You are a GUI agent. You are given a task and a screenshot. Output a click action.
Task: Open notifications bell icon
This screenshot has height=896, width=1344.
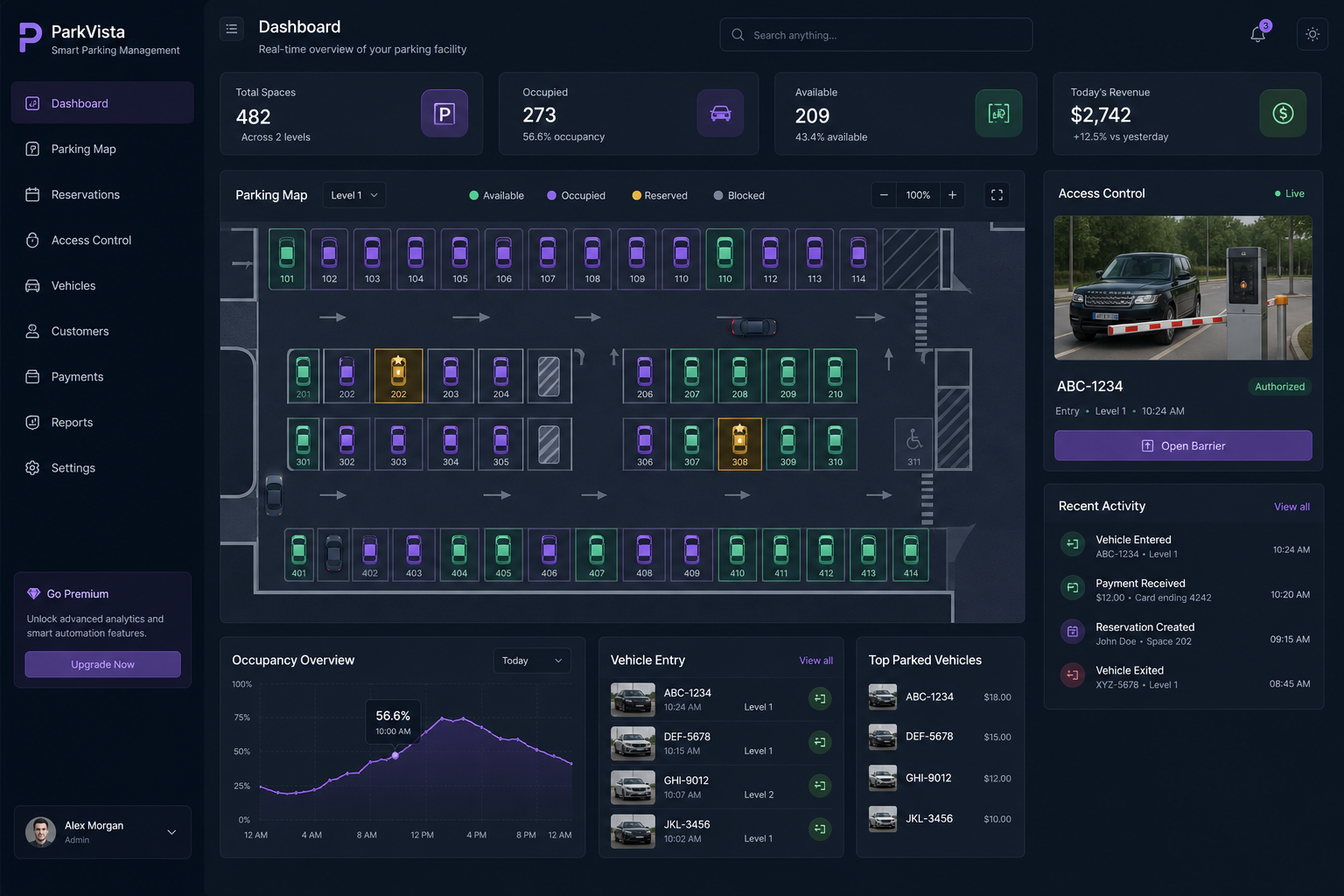click(1257, 34)
